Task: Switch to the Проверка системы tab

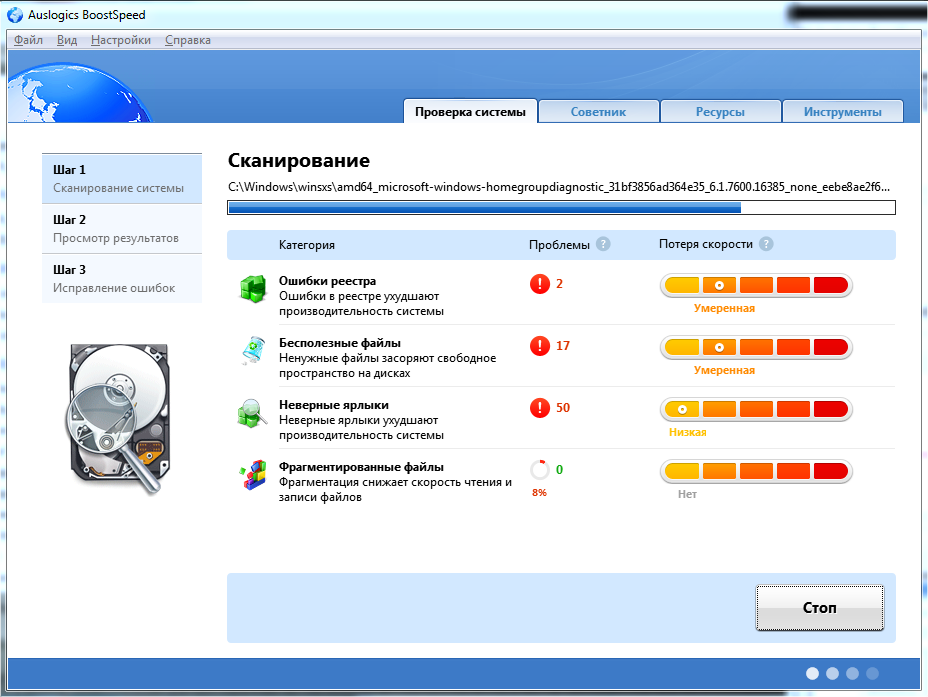Action: click(471, 112)
